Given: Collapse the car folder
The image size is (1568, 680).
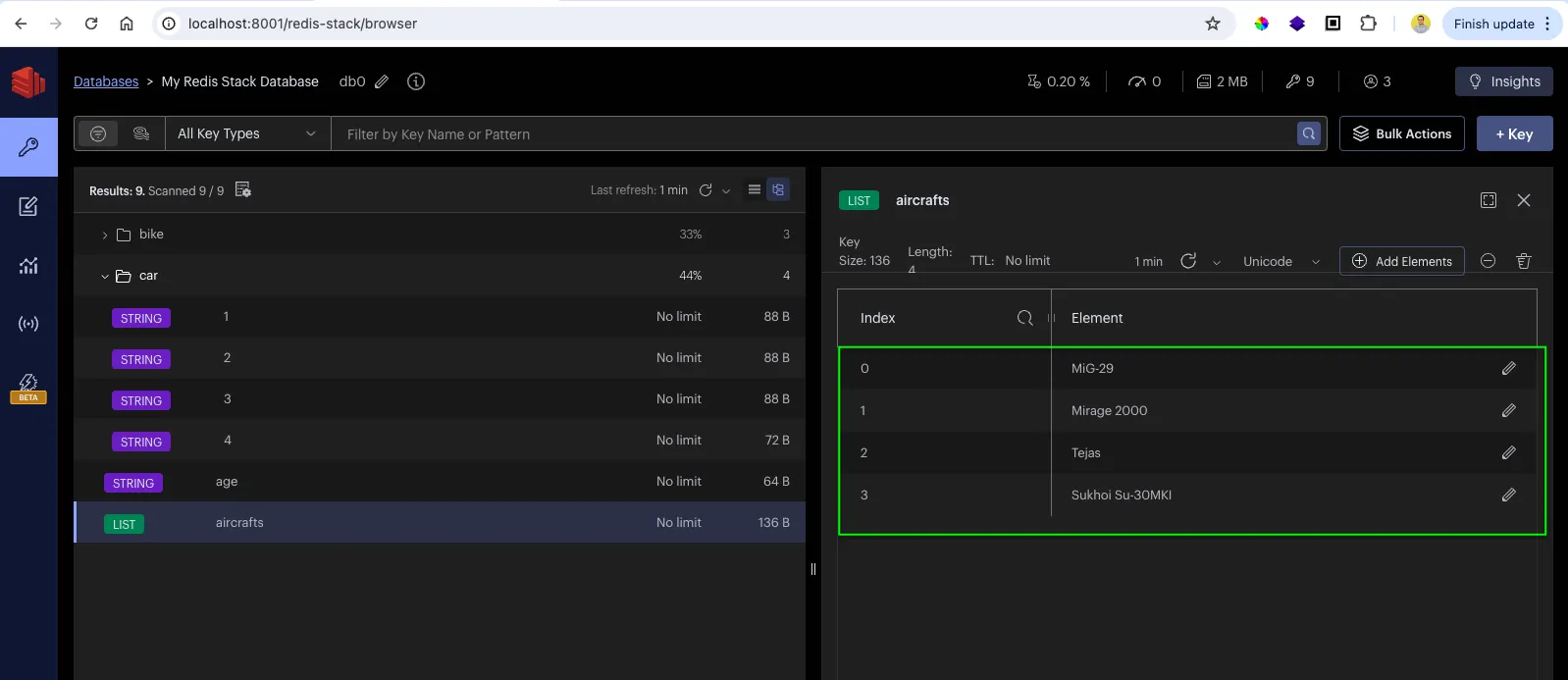Looking at the screenshot, I should (x=105, y=277).
